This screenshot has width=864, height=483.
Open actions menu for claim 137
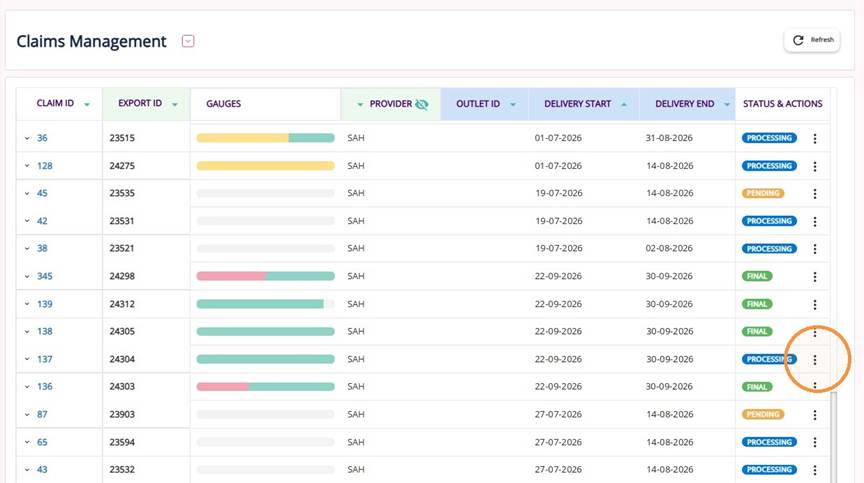click(x=814, y=360)
